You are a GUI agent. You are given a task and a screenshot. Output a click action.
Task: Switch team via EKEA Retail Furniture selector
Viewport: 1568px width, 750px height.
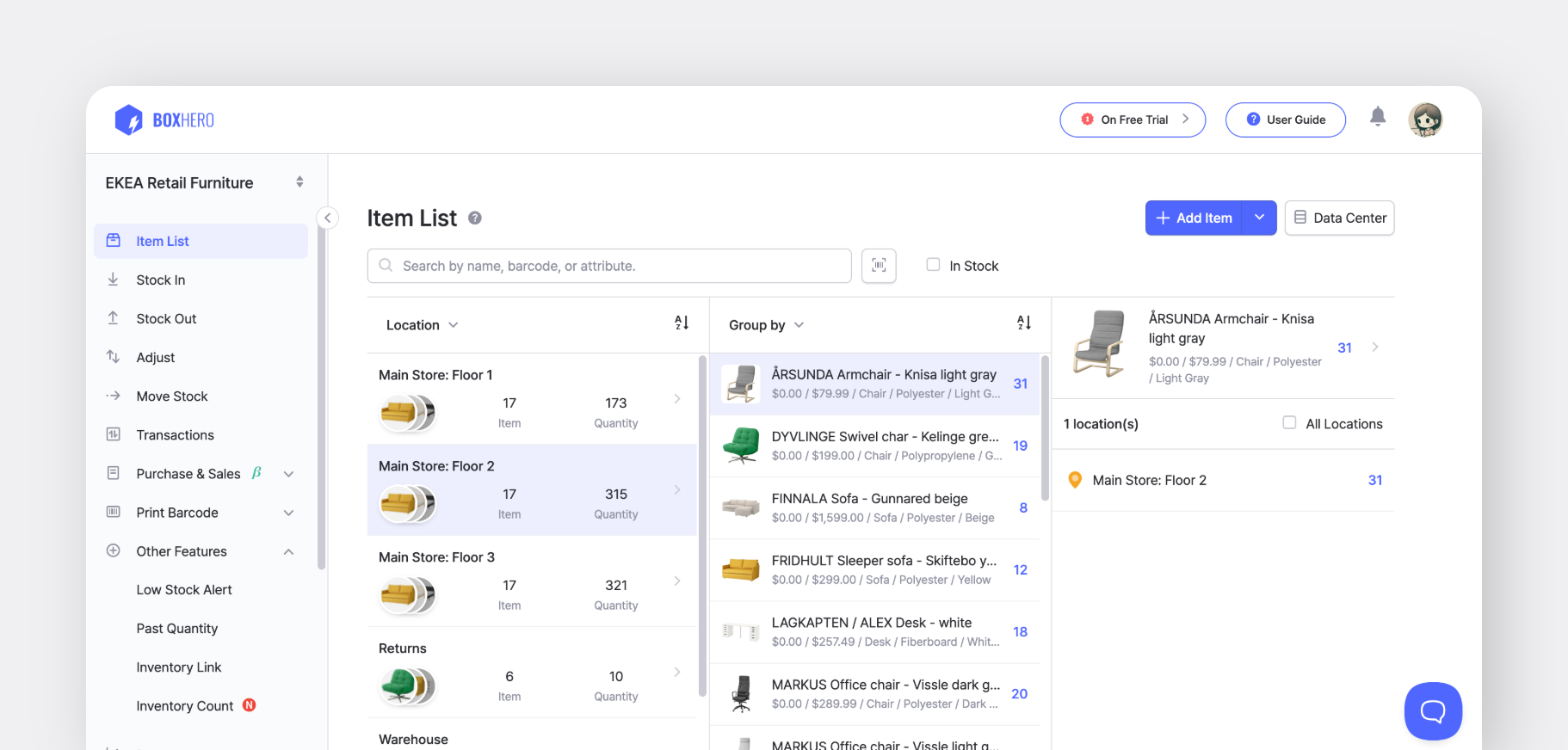click(x=205, y=182)
